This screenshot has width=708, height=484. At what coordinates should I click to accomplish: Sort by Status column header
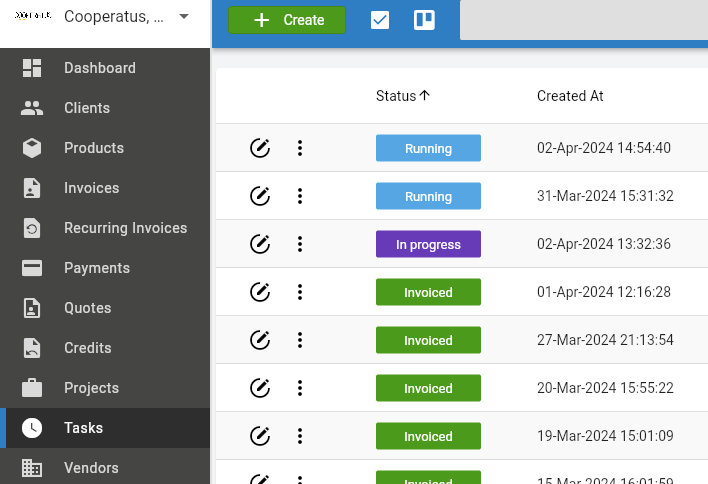coord(403,96)
